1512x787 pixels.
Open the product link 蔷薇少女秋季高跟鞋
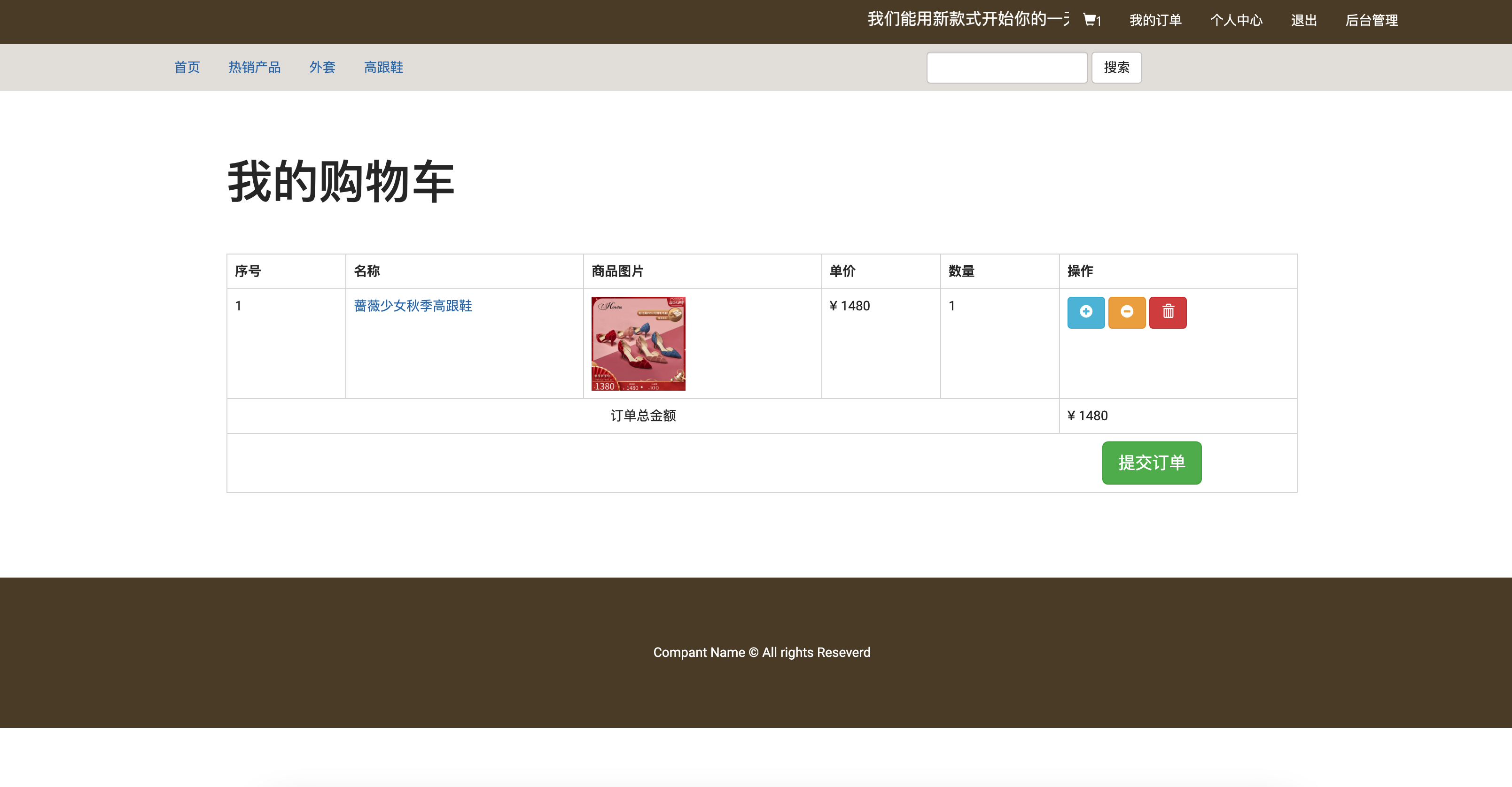pyautogui.click(x=413, y=306)
